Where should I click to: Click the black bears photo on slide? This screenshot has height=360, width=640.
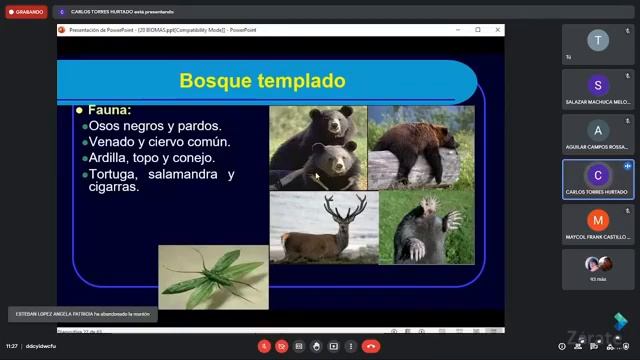[x=318, y=148]
